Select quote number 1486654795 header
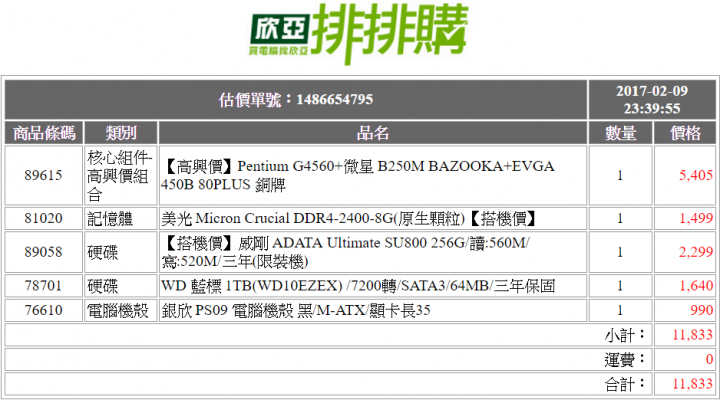Viewport: 720px width, 400px height. [x=296, y=100]
